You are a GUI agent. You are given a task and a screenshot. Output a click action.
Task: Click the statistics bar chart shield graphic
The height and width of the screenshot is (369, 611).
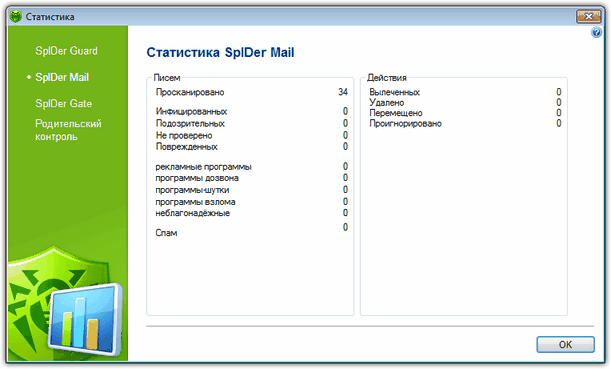pyautogui.click(x=65, y=304)
